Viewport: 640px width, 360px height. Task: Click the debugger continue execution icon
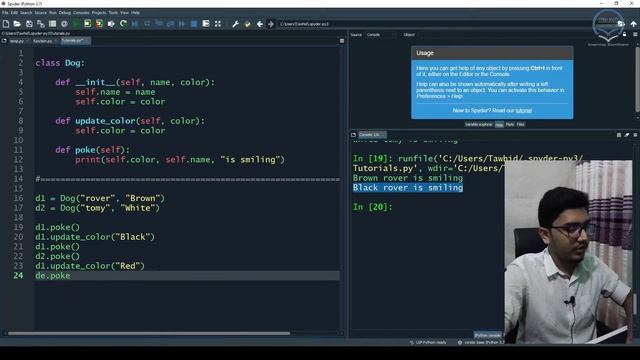tap(182, 24)
